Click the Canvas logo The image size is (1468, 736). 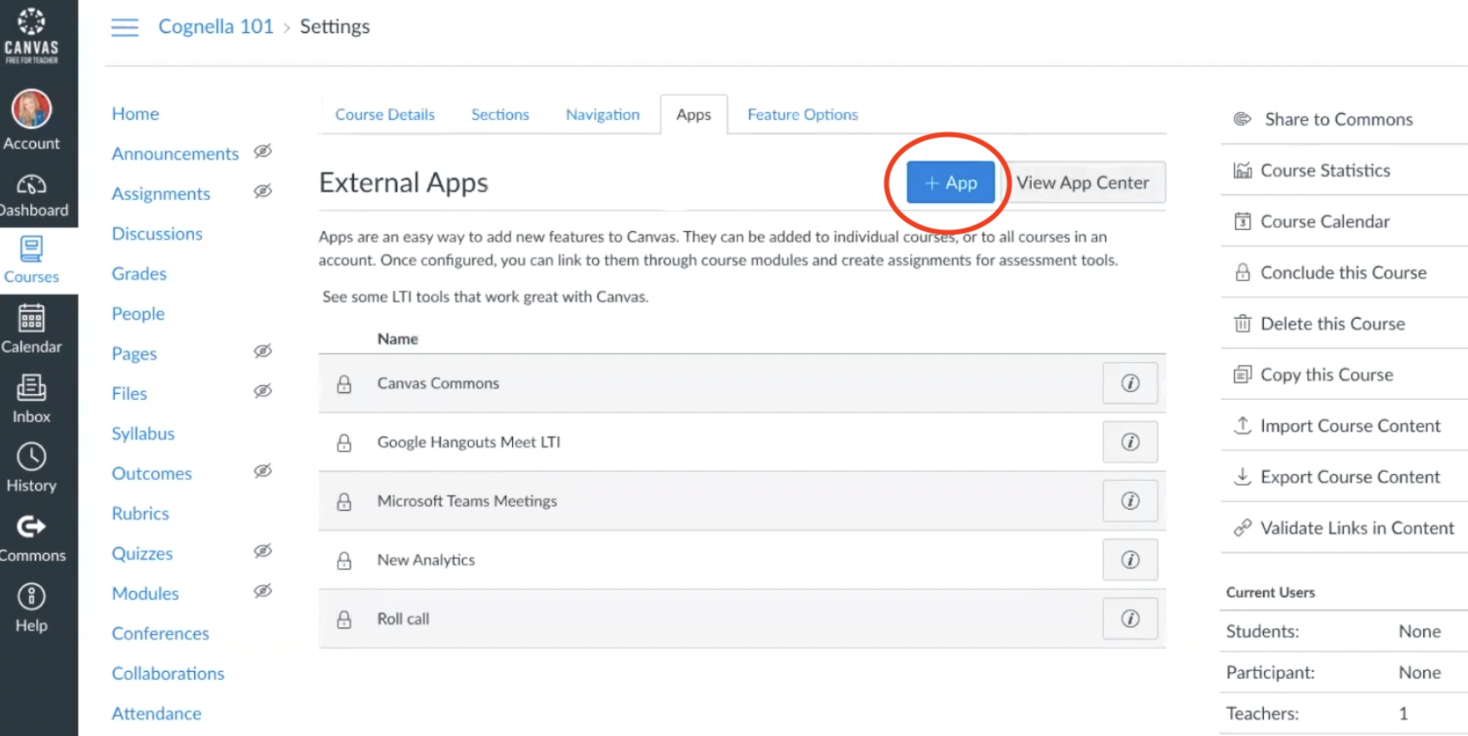pos(32,35)
